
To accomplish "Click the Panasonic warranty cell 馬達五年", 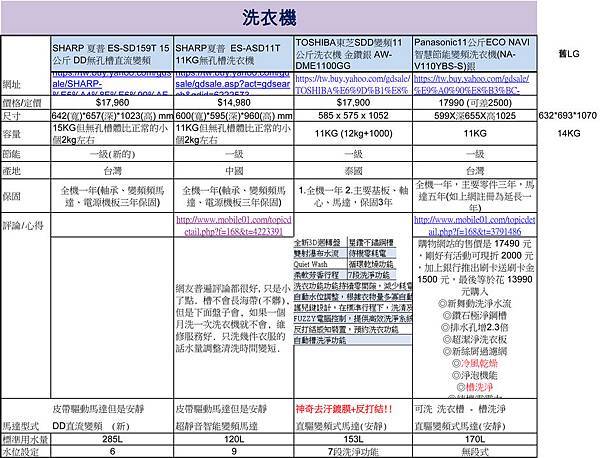I will 475,196.
